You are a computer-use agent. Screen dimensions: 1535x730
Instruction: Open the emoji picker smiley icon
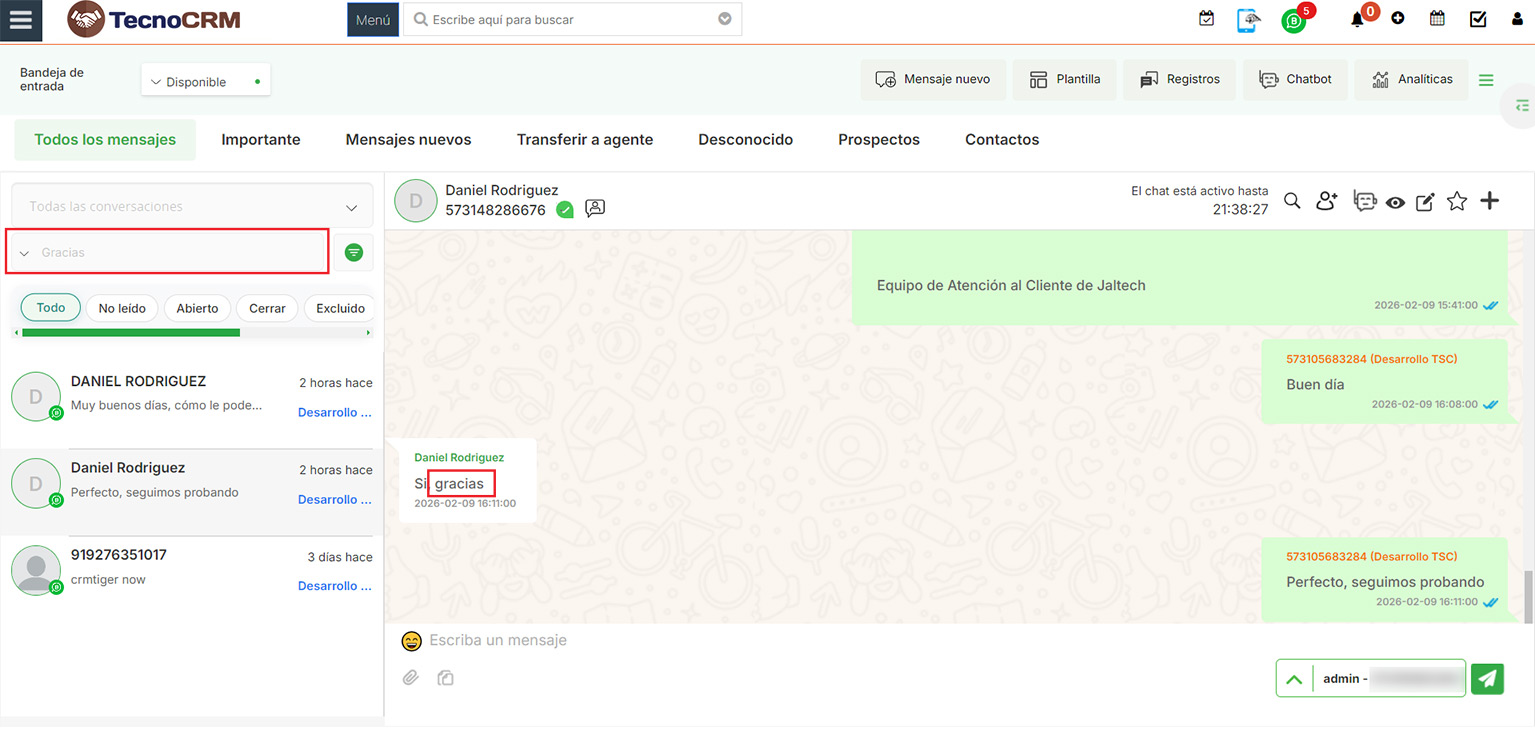pos(411,641)
